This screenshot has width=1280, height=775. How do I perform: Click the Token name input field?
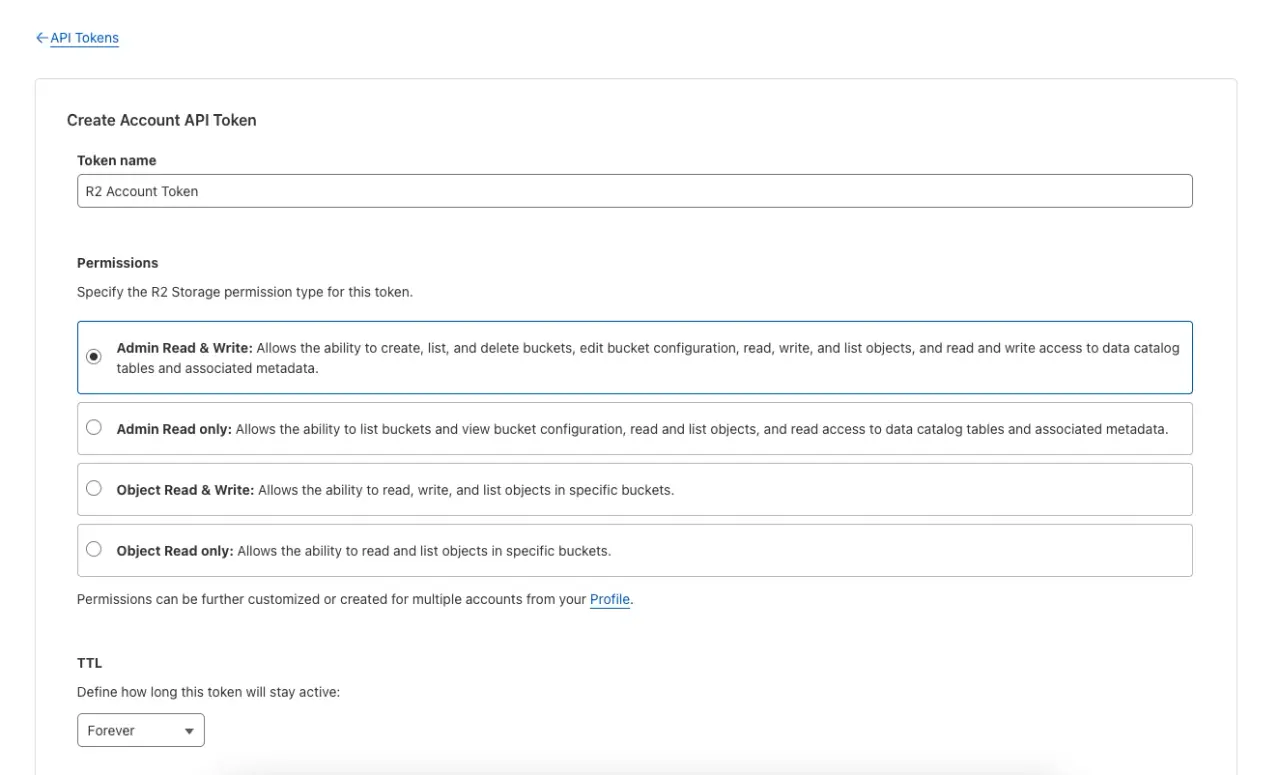(634, 191)
